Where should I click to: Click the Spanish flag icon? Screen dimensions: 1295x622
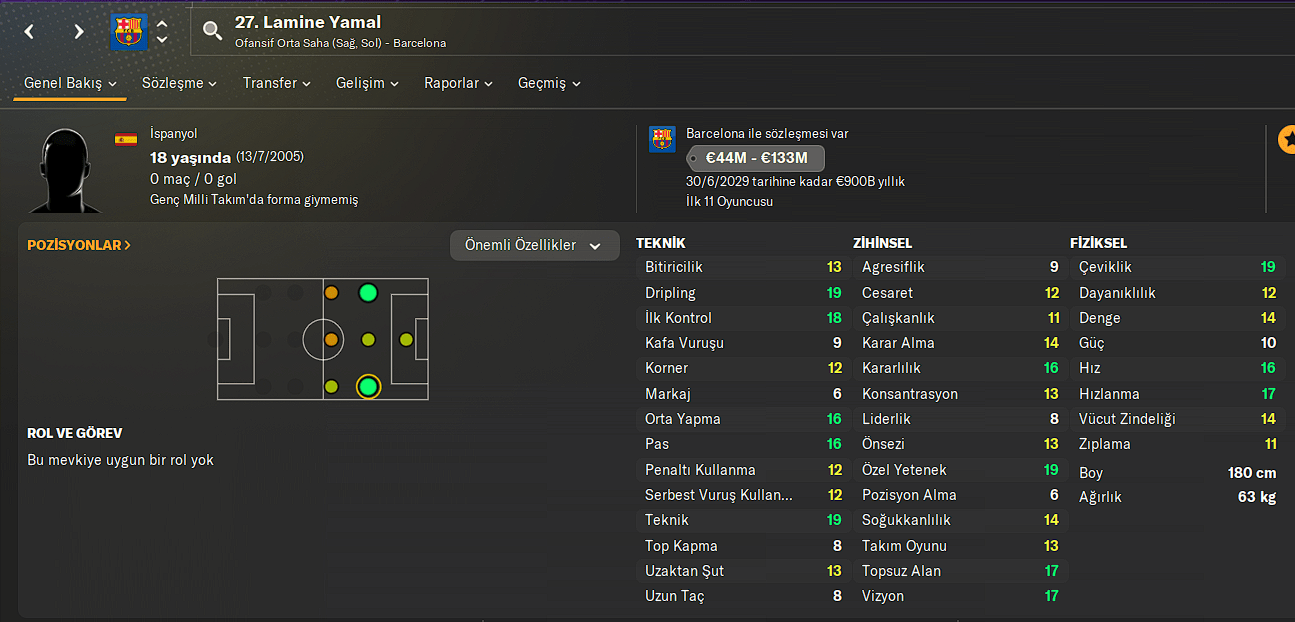click(x=126, y=139)
